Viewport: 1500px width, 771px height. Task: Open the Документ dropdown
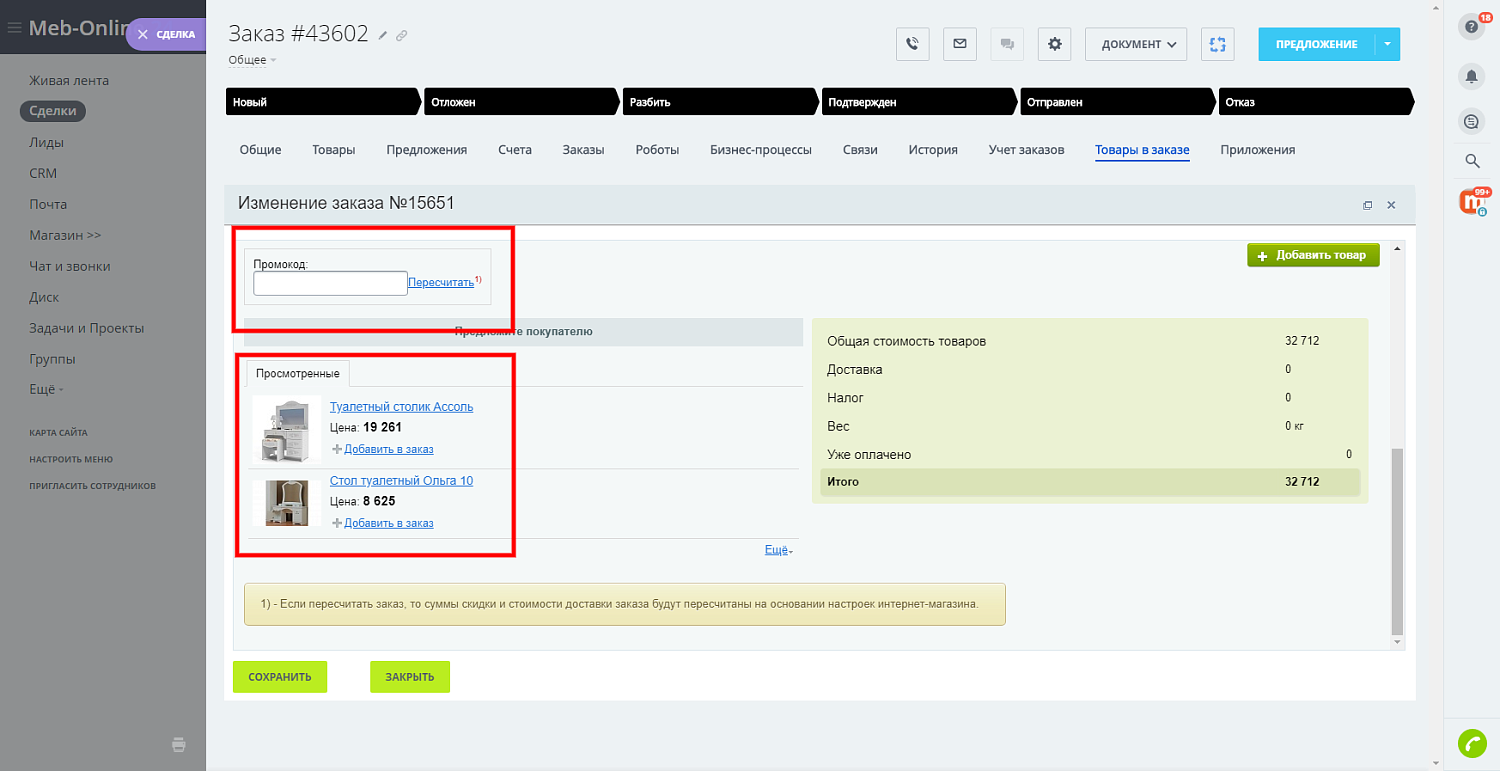pyautogui.click(x=1135, y=44)
